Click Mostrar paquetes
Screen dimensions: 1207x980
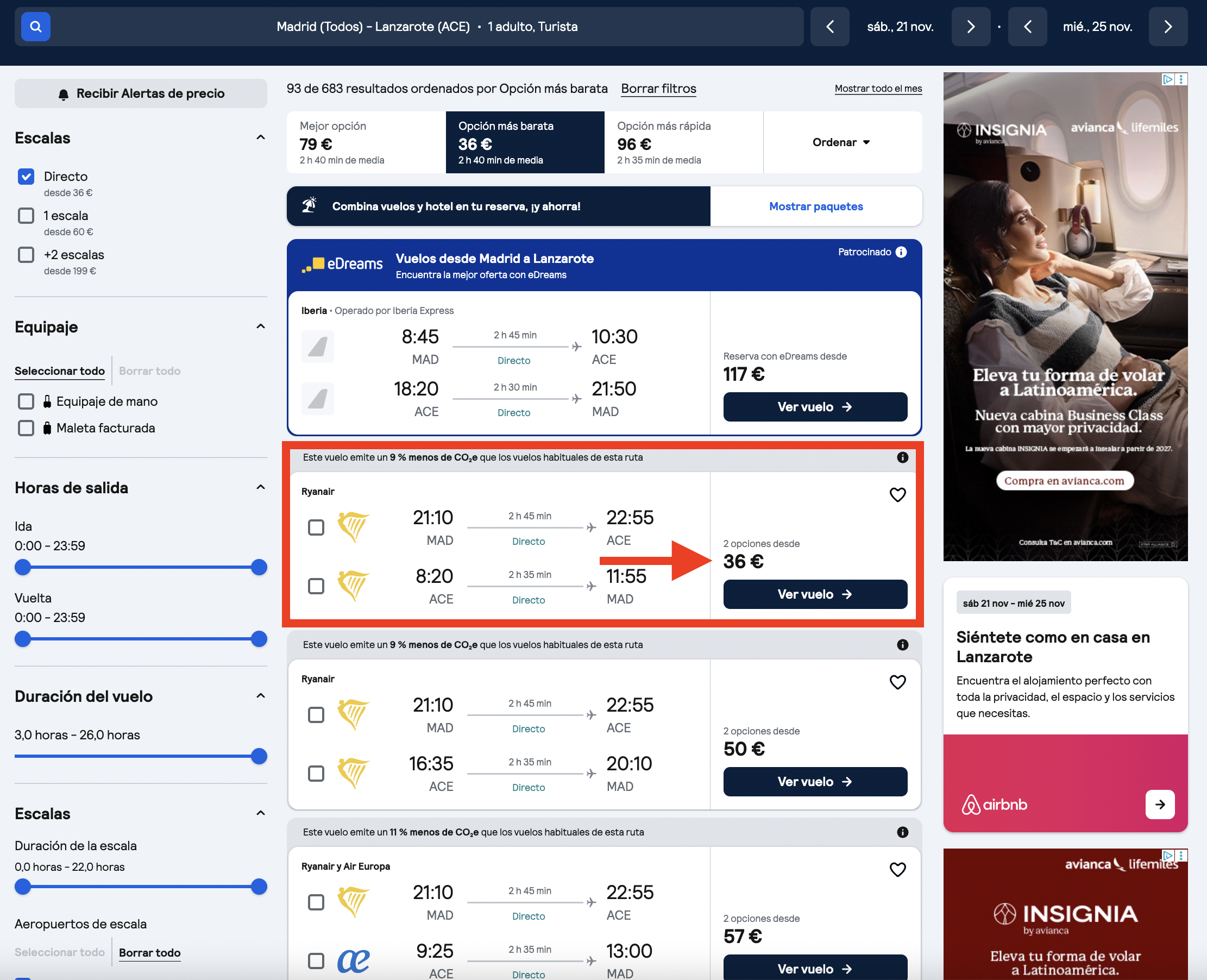pos(816,206)
